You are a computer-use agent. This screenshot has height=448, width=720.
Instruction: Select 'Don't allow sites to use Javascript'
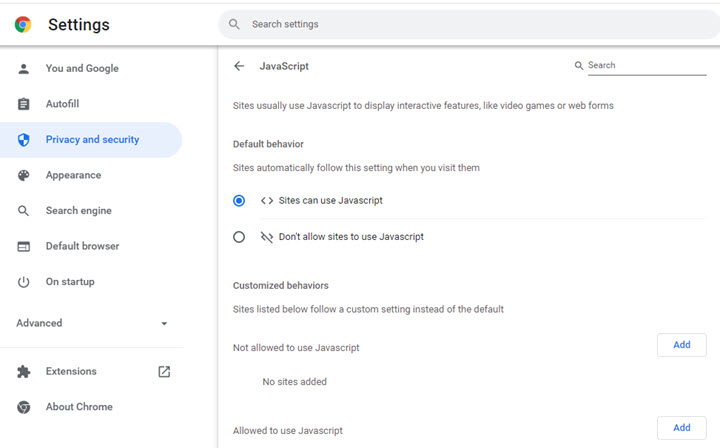point(239,237)
